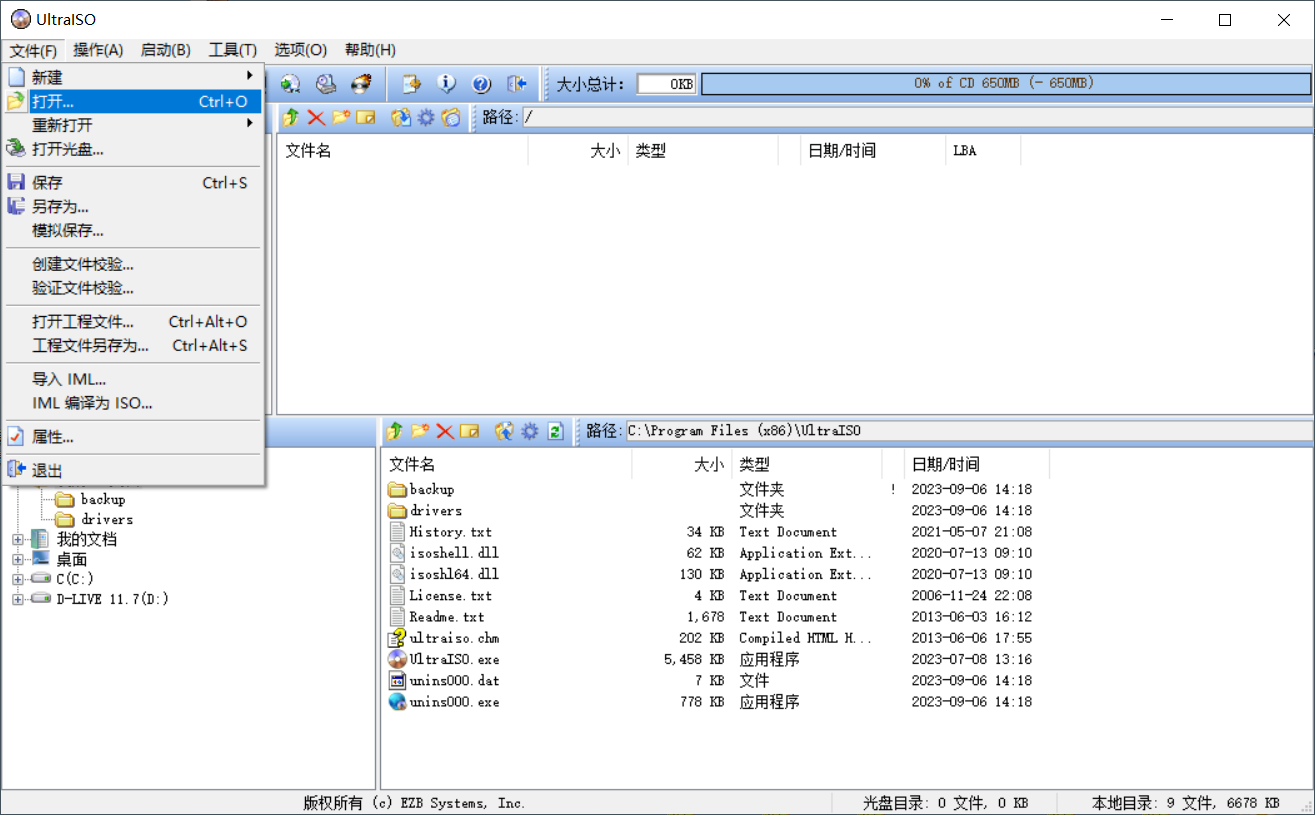Viewport: 1315px width, 815px height.
Task: Open the blue info icon in toolbar
Action: pos(446,84)
